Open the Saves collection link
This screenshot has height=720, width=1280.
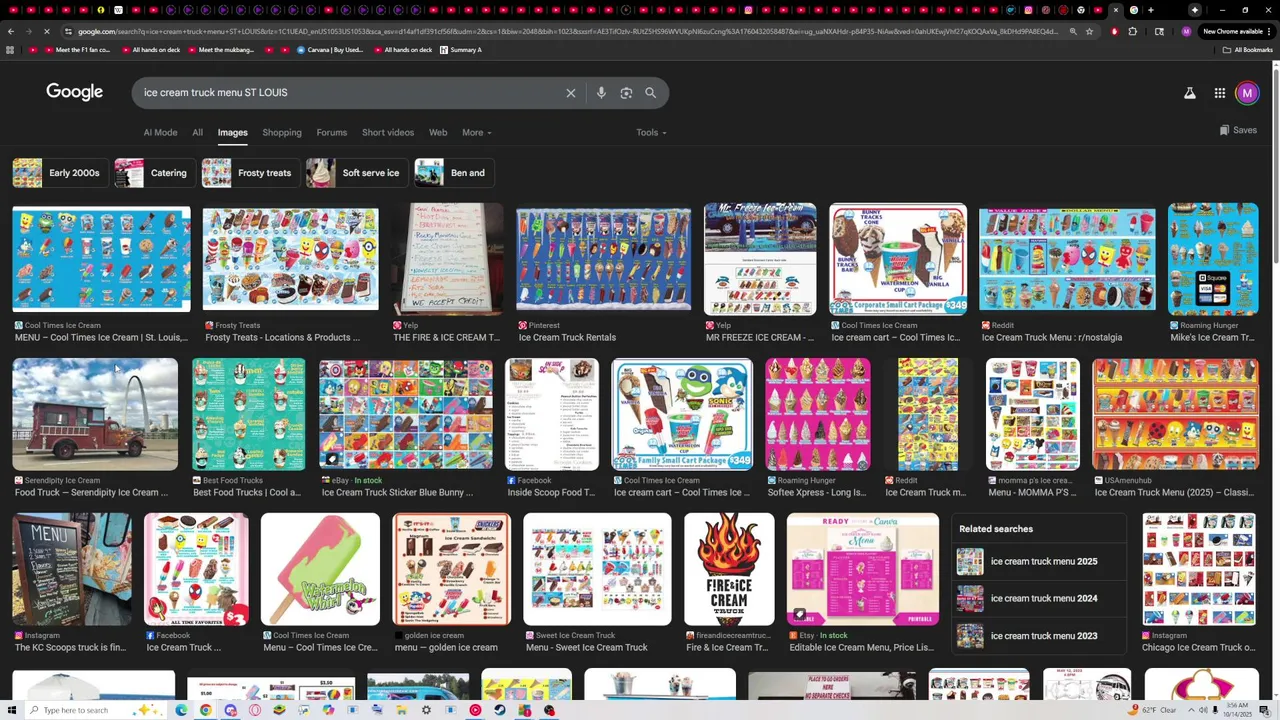click(x=1238, y=130)
